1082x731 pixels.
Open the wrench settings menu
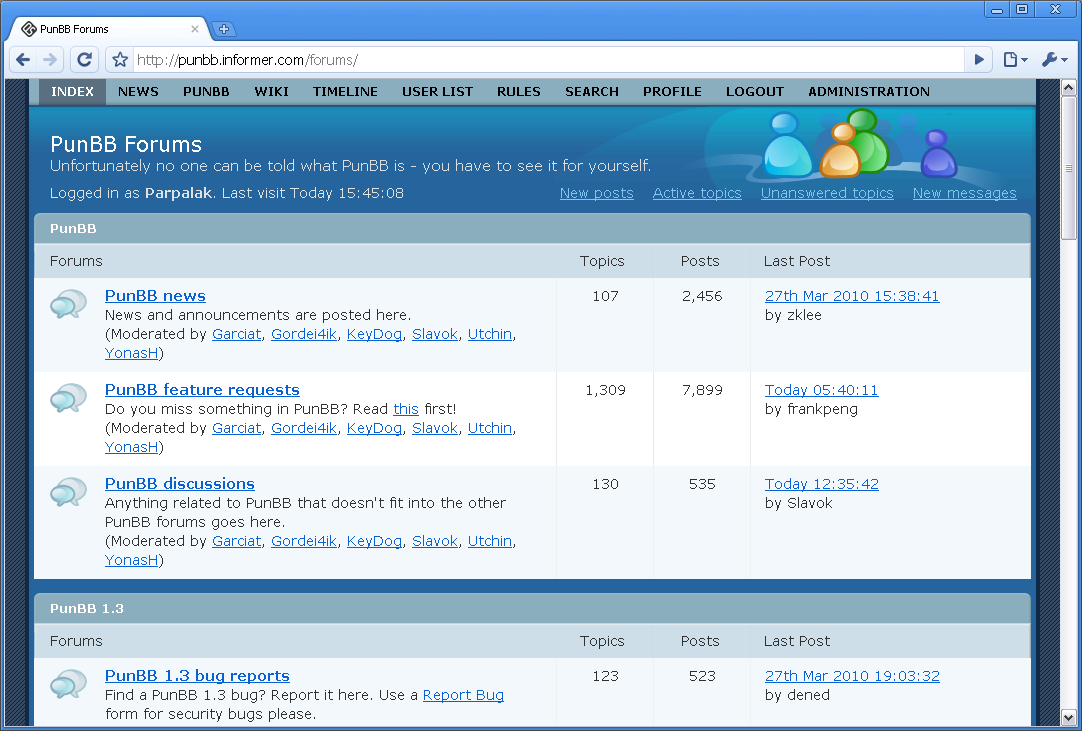[1054, 60]
